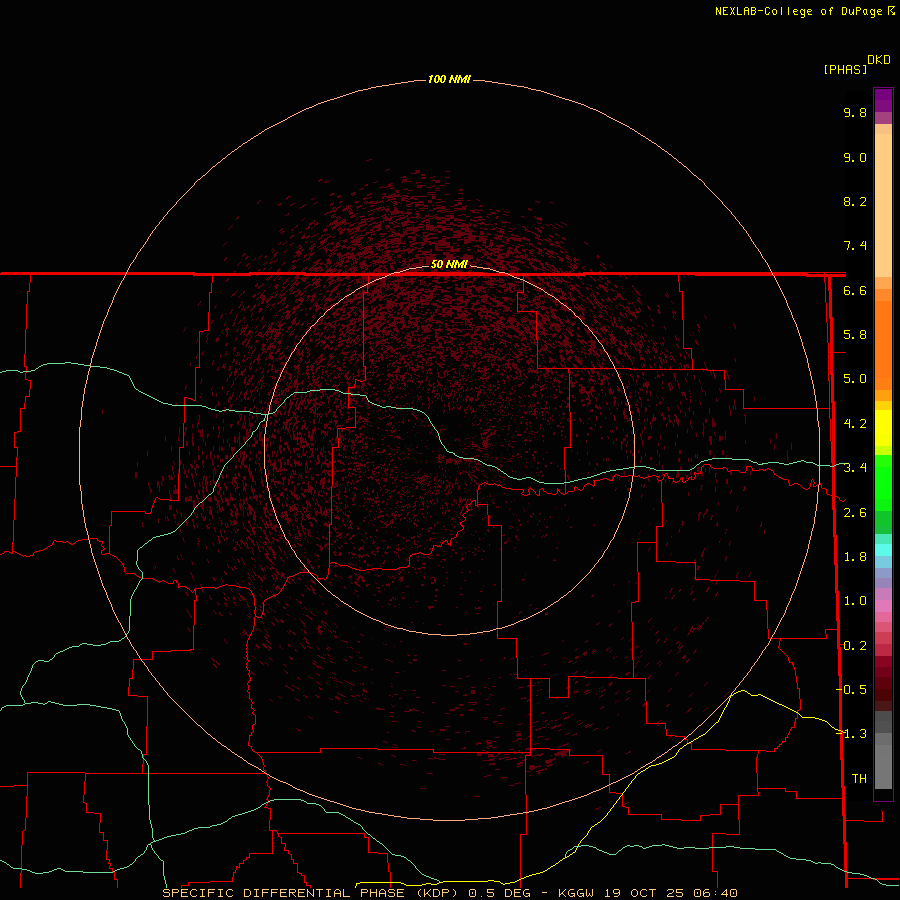Click the 5.8 legend value
The height and width of the screenshot is (900, 900).
click(x=855, y=335)
